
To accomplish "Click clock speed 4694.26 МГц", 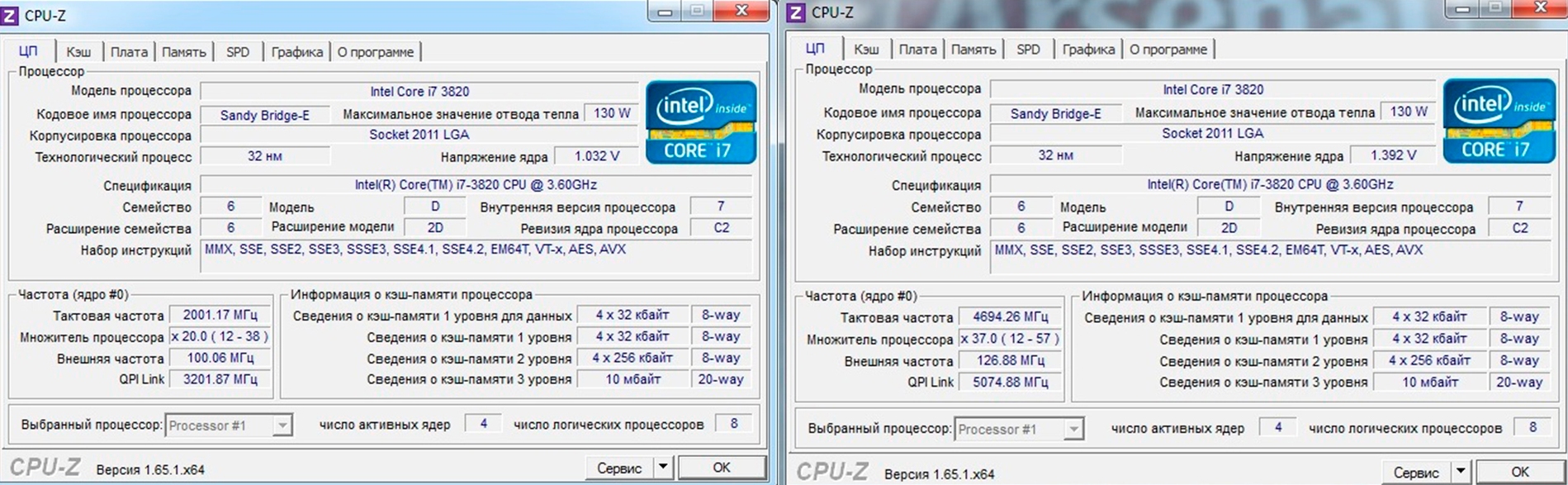I will 1010,317.
